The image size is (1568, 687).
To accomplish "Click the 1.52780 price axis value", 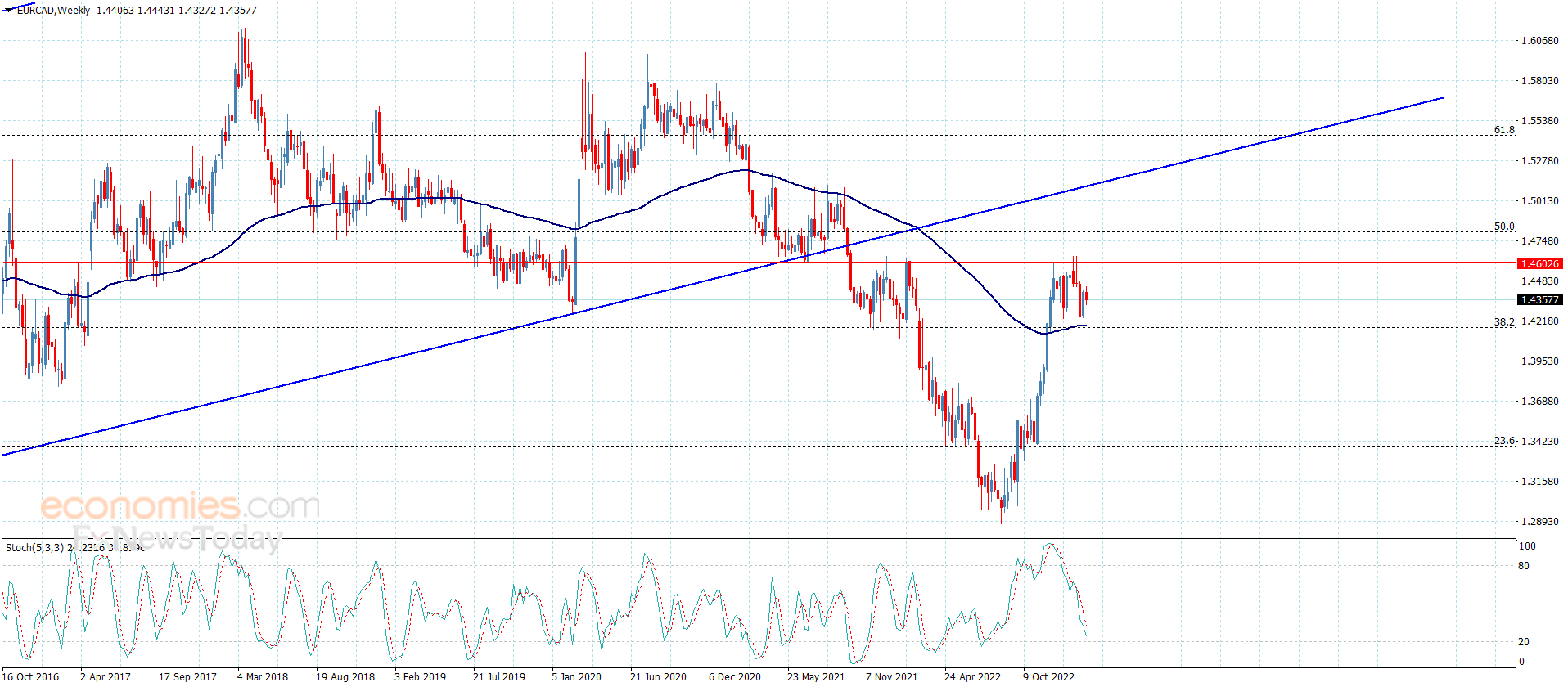I will [1539, 160].
